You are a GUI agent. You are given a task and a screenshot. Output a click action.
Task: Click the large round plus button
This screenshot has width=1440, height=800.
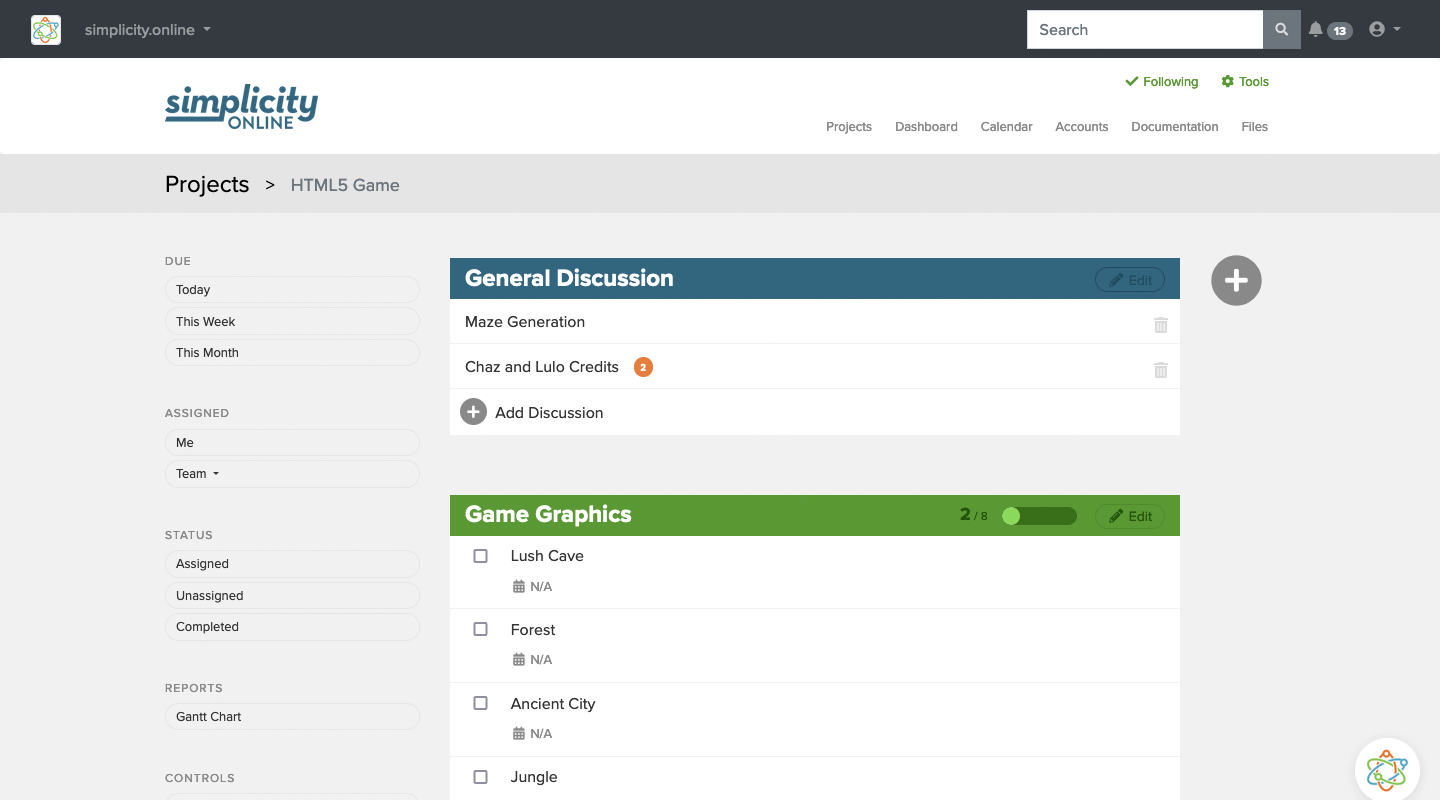click(x=1236, y=281)
